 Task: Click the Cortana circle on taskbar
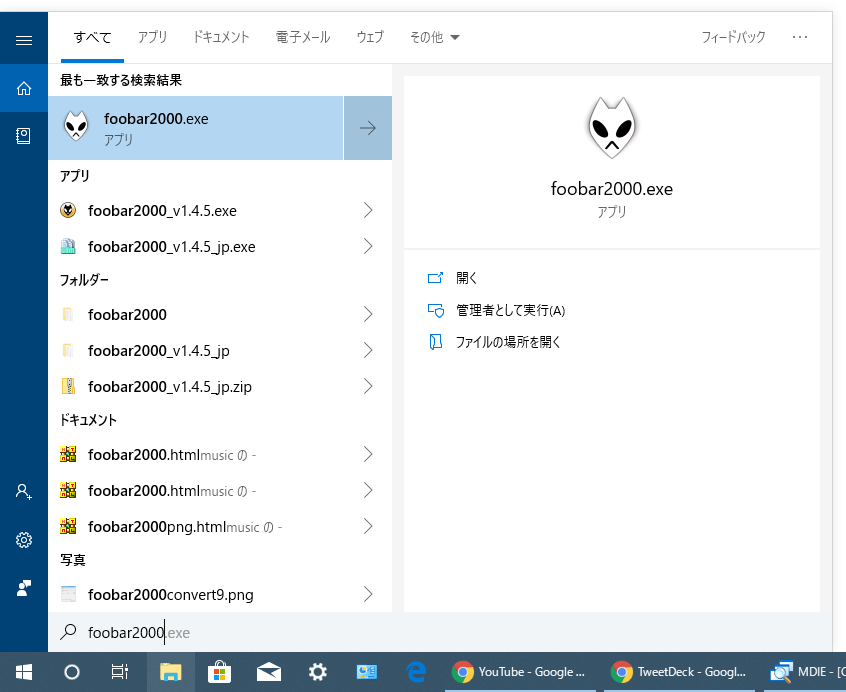pos(72,672)
